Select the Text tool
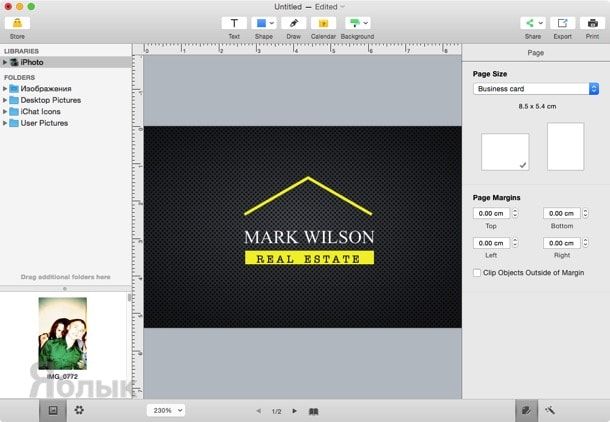The width and height of the screenshot is (610, 422). 234,23
